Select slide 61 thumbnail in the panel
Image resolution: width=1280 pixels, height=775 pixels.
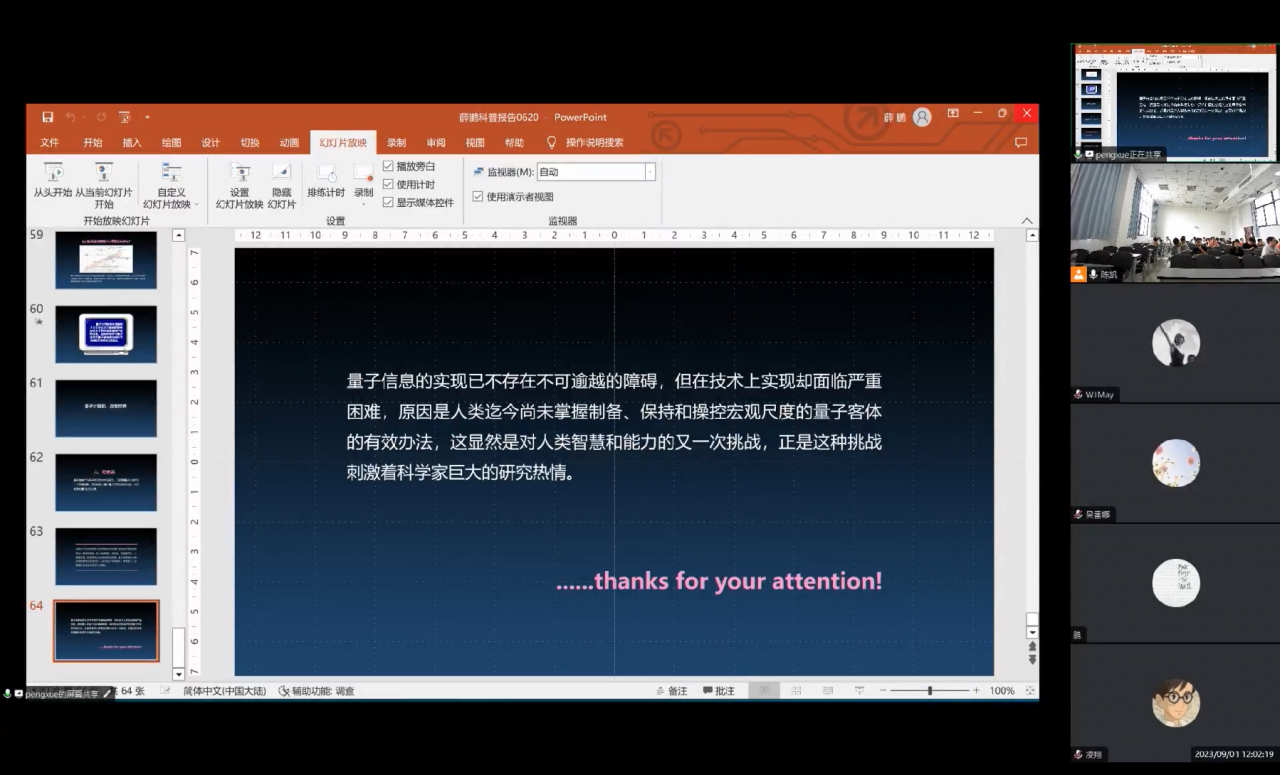(x=105, y=407)
